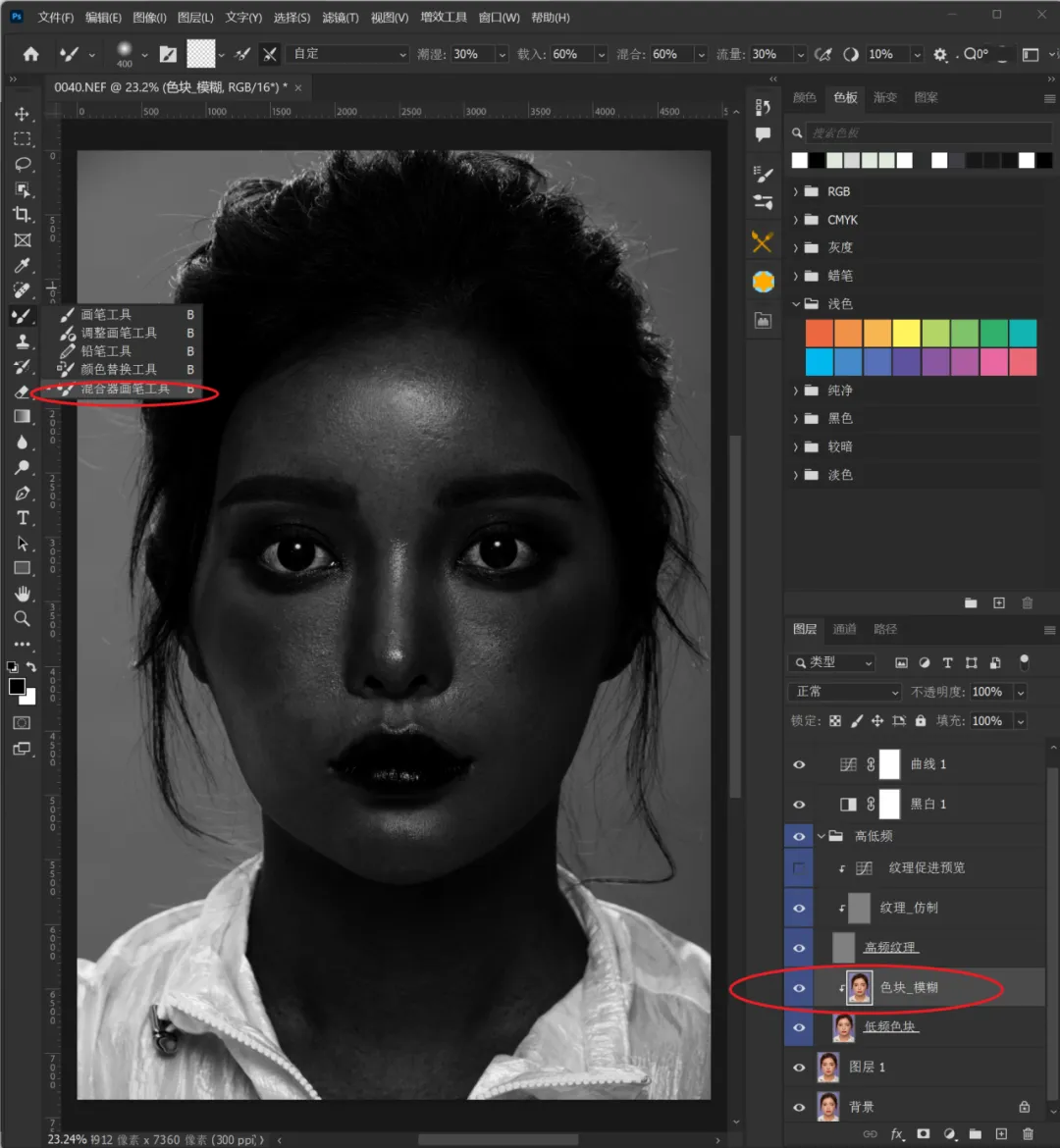Select the Zoom tool
Screen dimensions: 1060x1148
(x=23, y=619)
